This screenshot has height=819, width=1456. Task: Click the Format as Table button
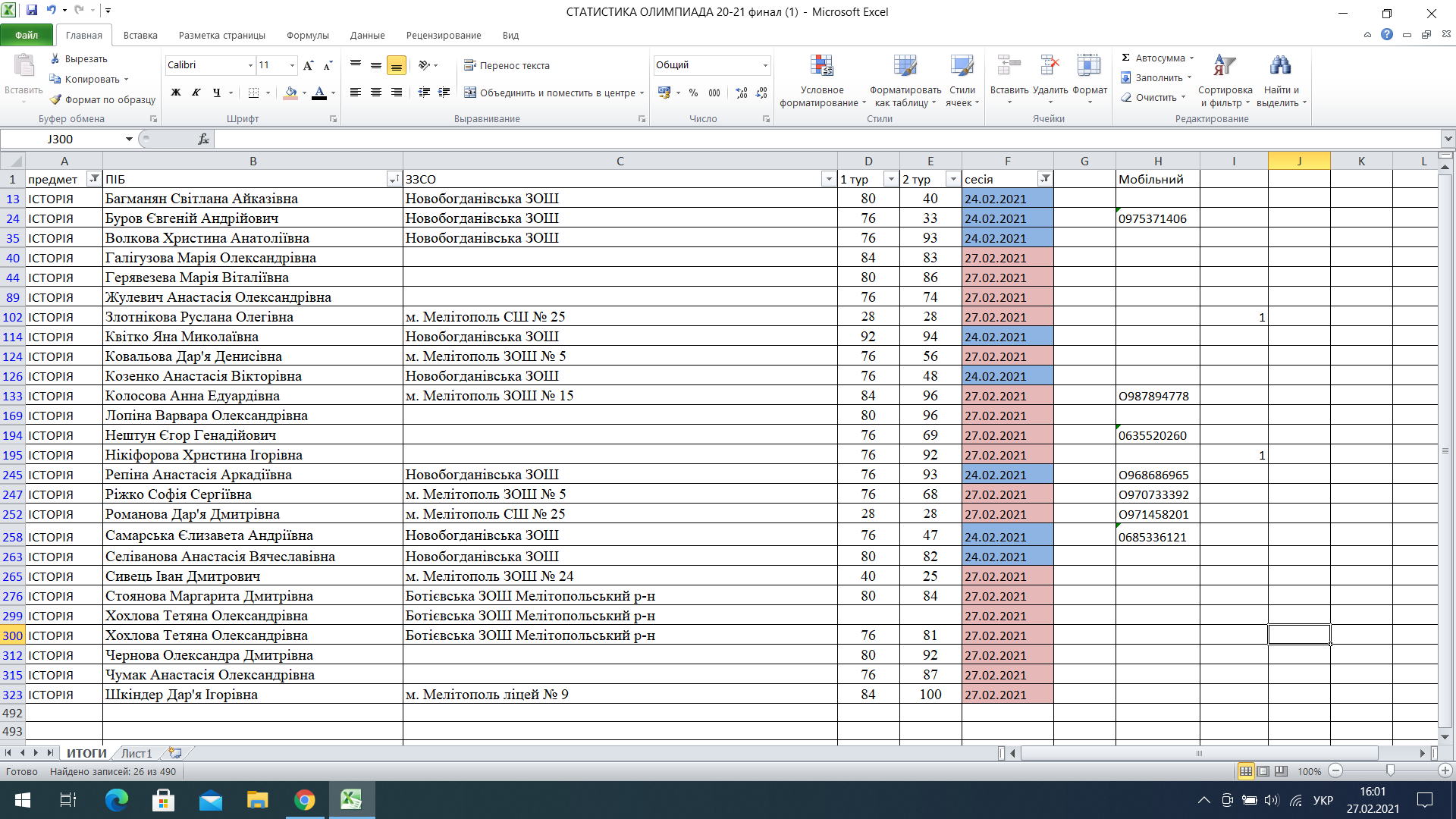click(905, 66)
